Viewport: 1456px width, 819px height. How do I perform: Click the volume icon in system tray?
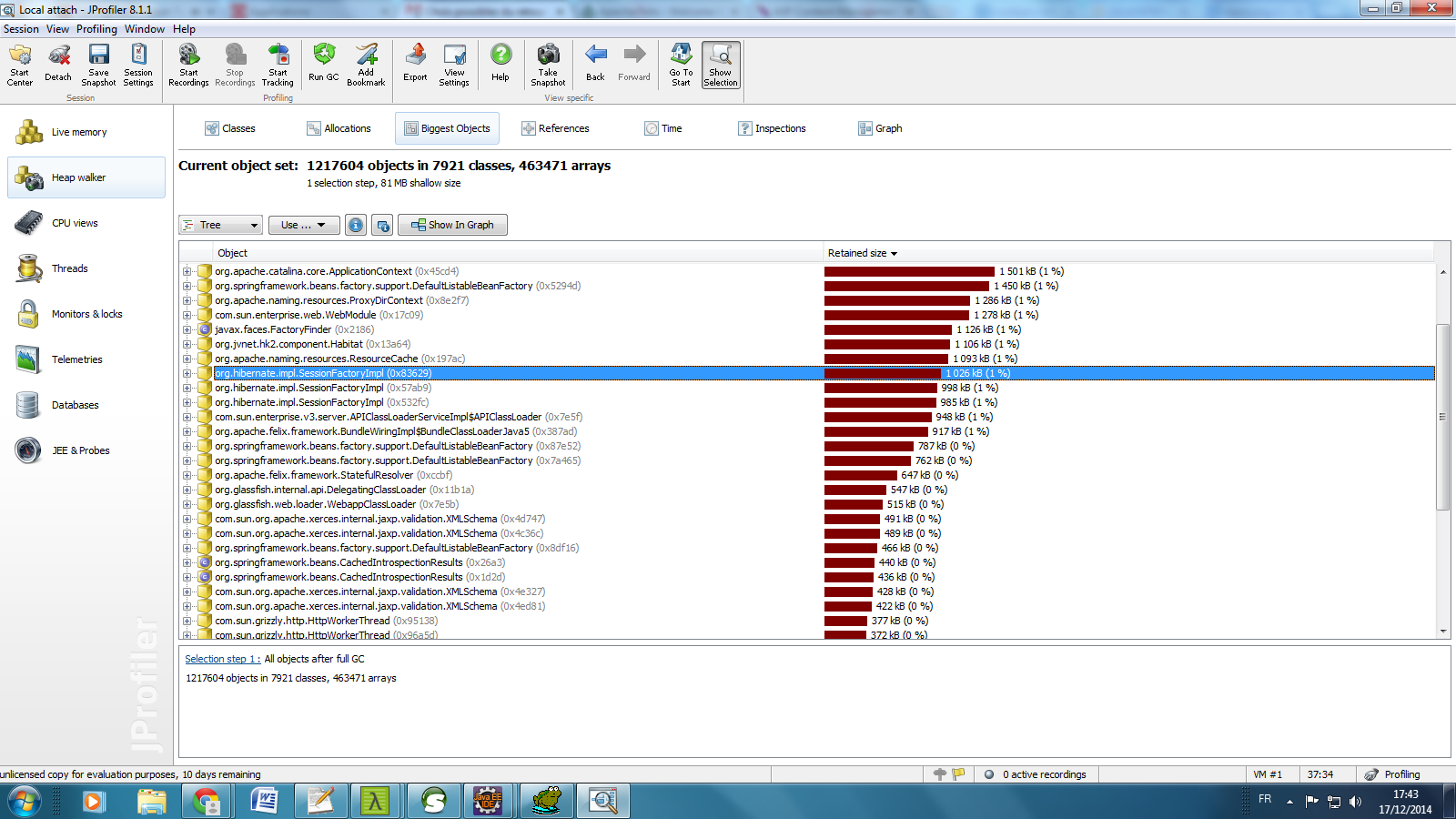1355,801
